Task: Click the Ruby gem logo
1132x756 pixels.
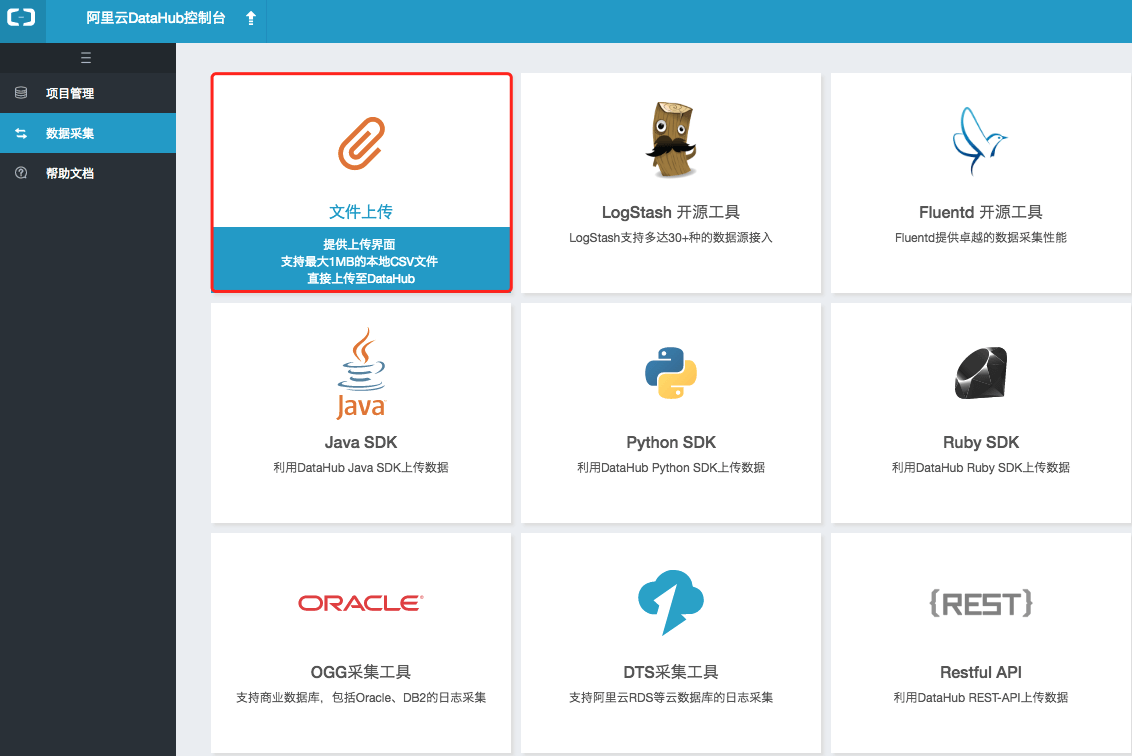Action: (x=981, y=373)
